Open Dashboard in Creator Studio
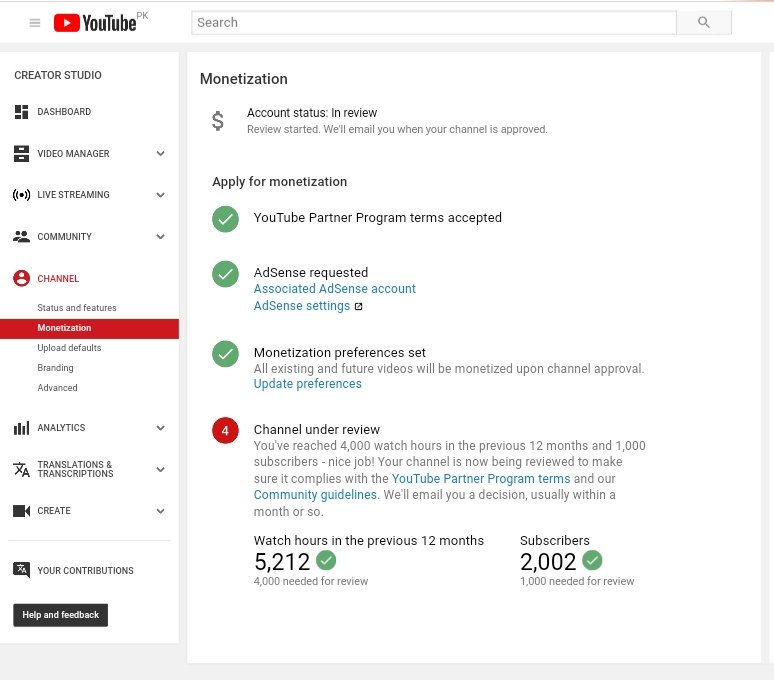 coord(64,112)
